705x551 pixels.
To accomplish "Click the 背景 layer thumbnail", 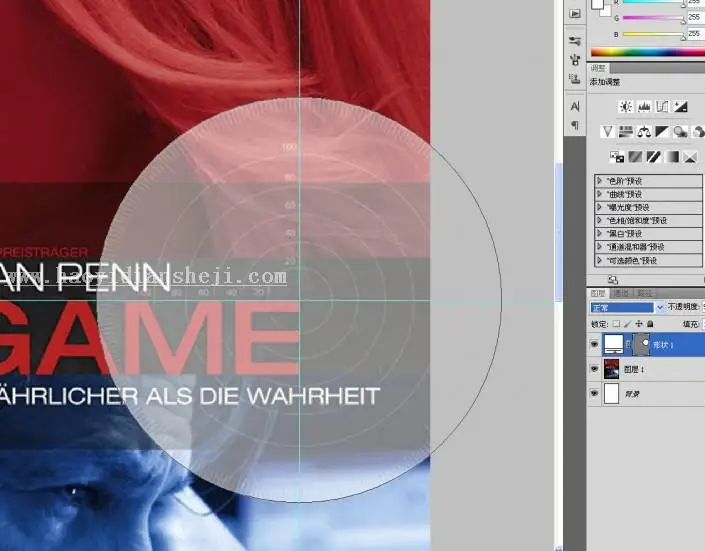I will [x=611, y=393].
